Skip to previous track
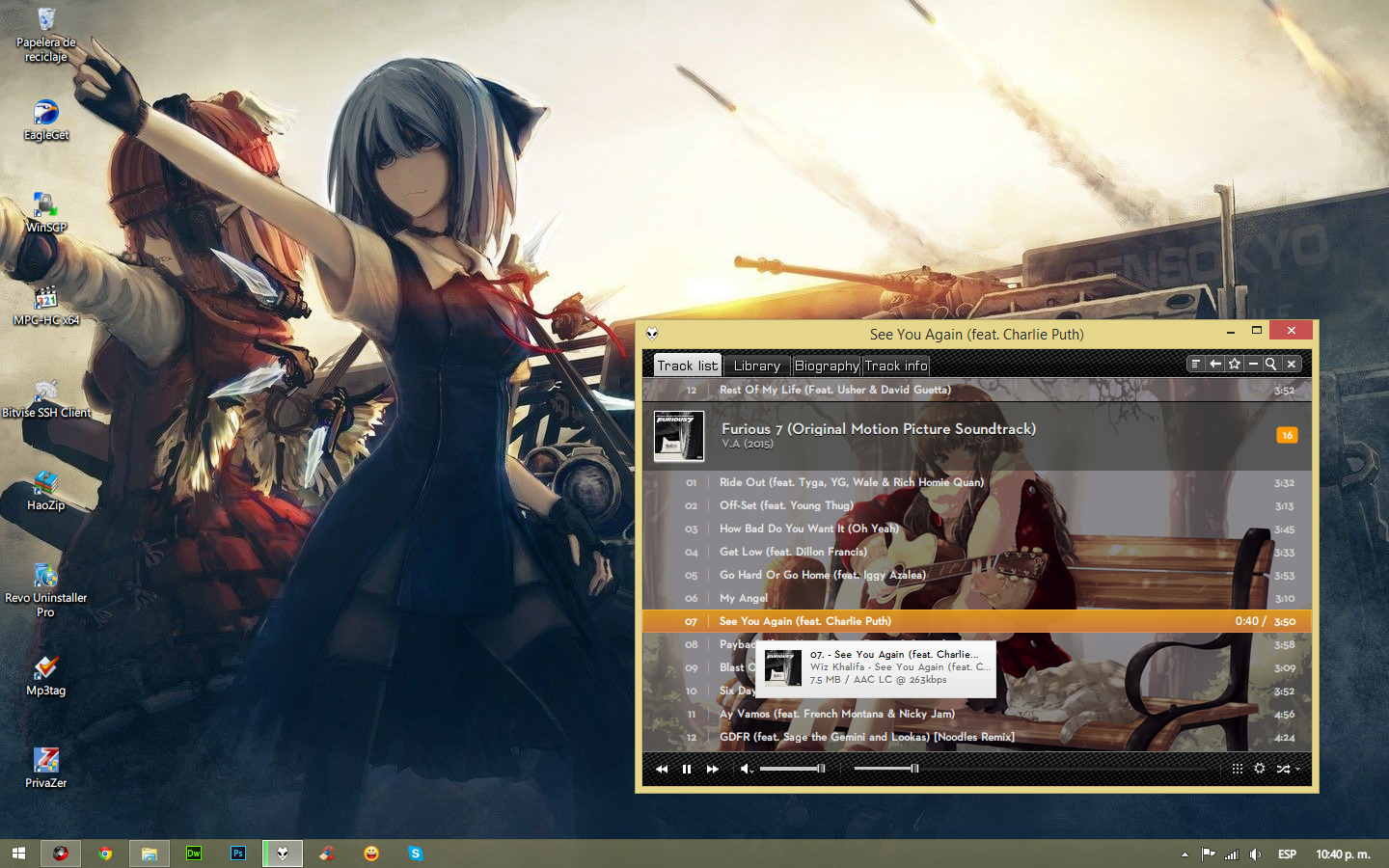This screenshot has width=1389, height=868. (662, 769)
